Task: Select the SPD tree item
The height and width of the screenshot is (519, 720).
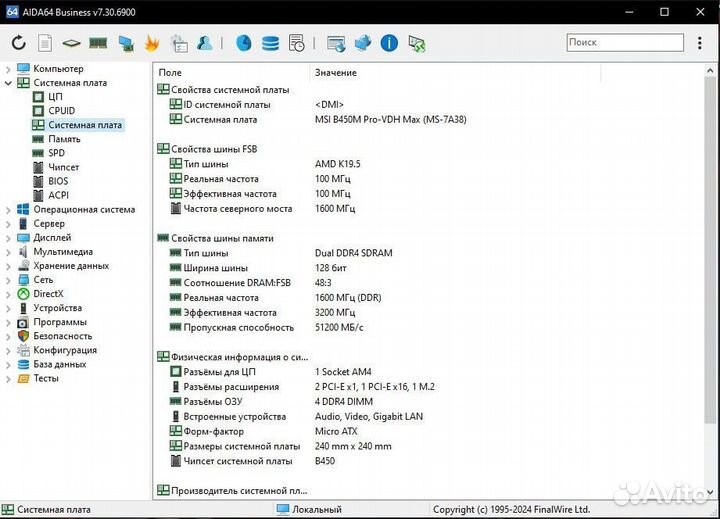Action: pyautogui.click(x=56, y=153)
